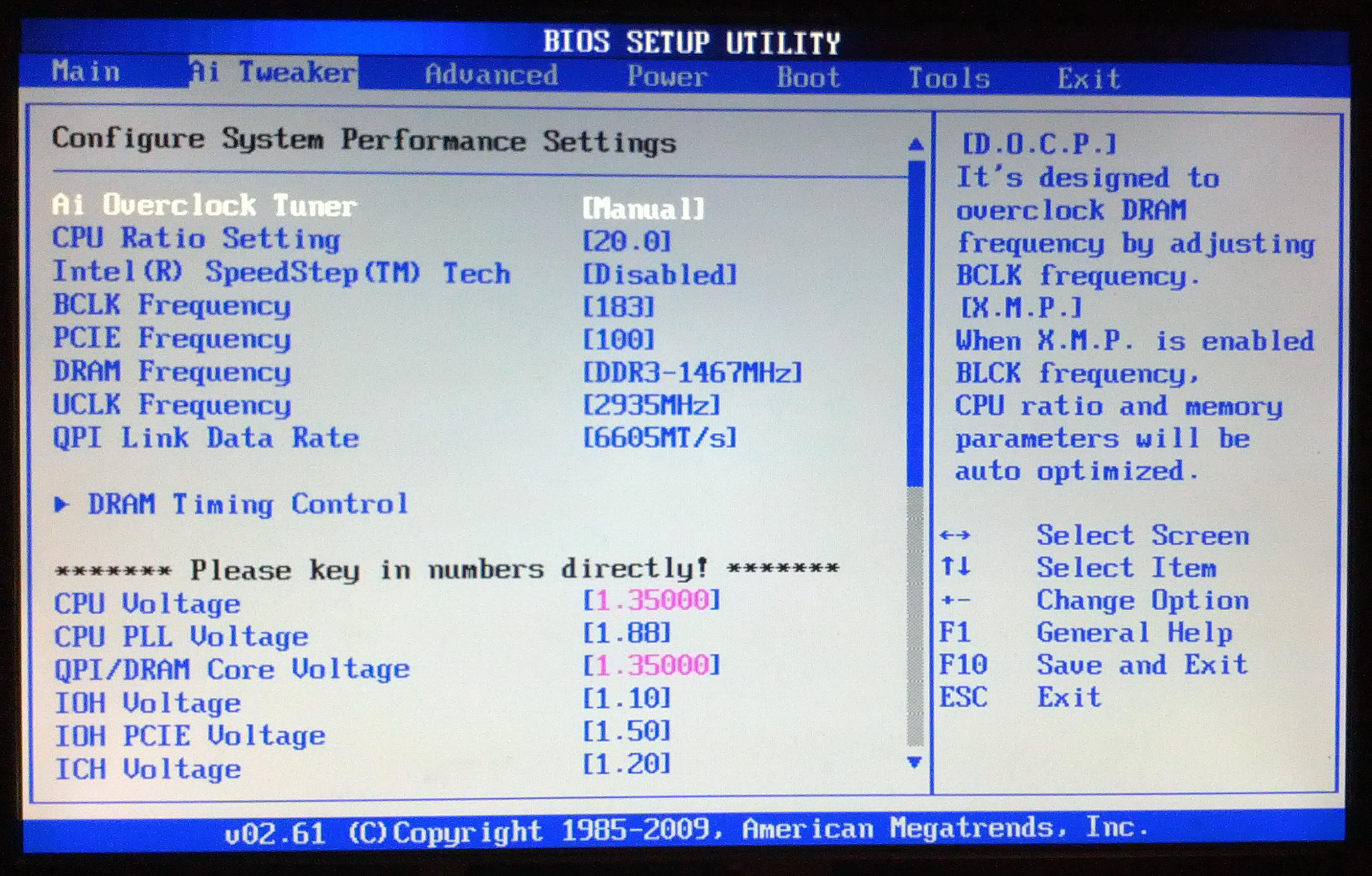1372x876 pixels.
Task: Open the Ai Overclock Tuner Manual option
Action: (643, 209)
